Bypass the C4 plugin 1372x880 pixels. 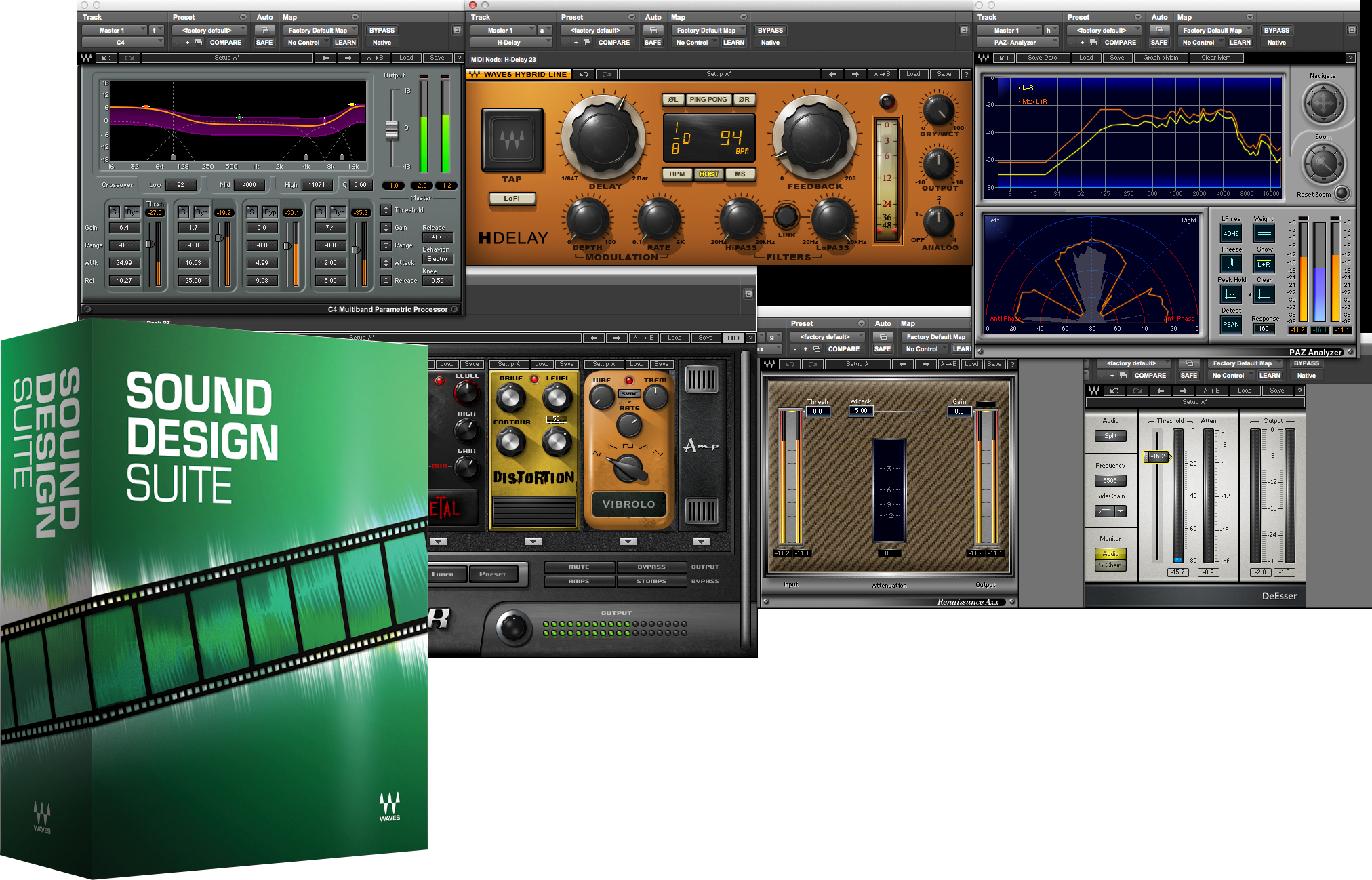click(382, 30)
